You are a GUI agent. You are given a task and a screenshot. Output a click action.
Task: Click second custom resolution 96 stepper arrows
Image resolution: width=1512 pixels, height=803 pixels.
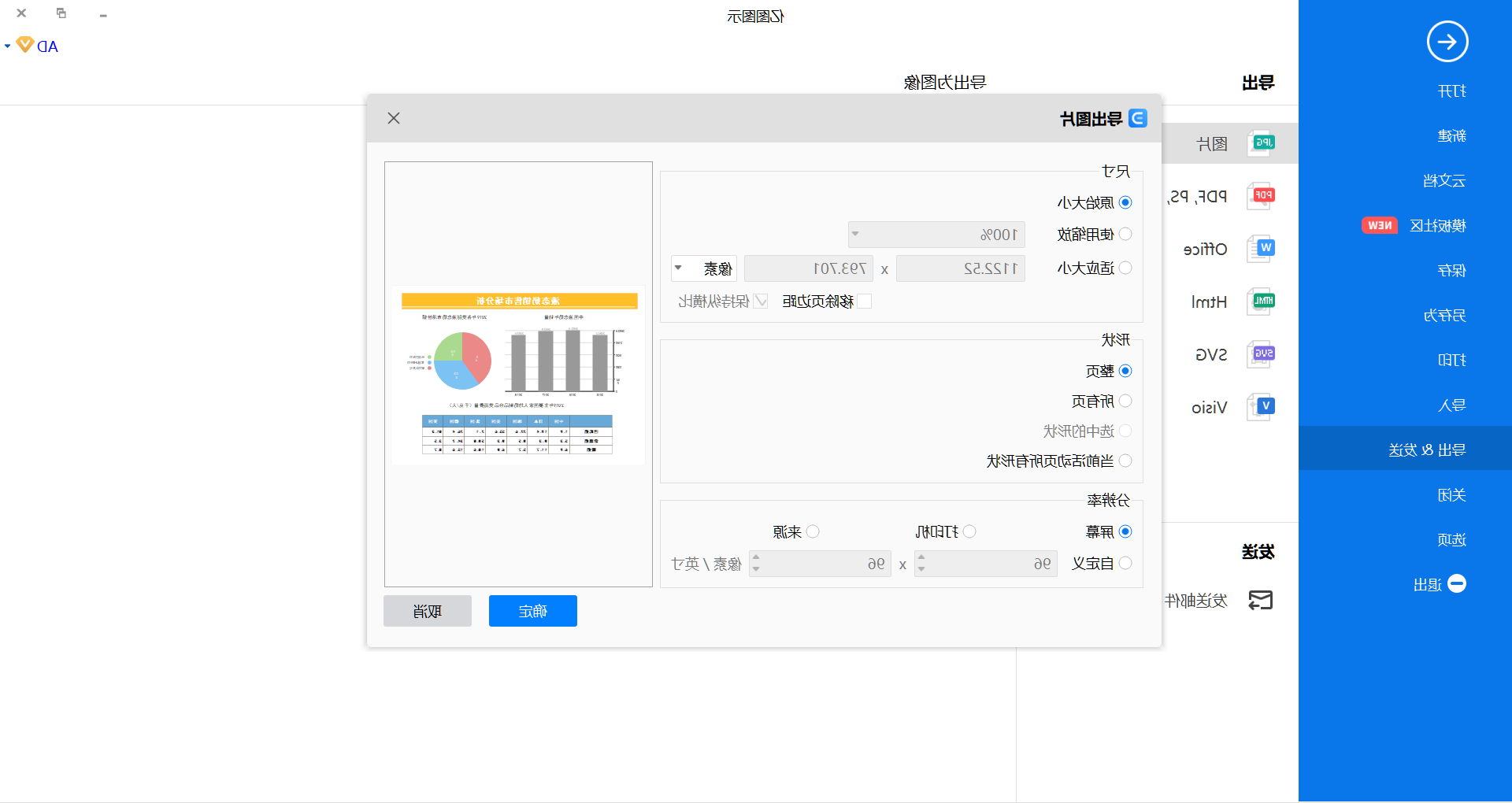[x=756, y=564]
